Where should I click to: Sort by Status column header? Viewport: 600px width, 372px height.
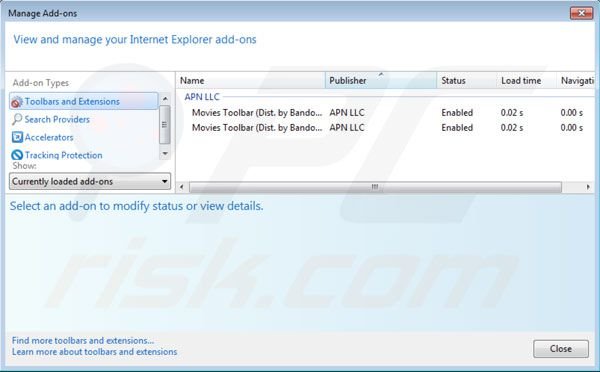pos(467,80)
